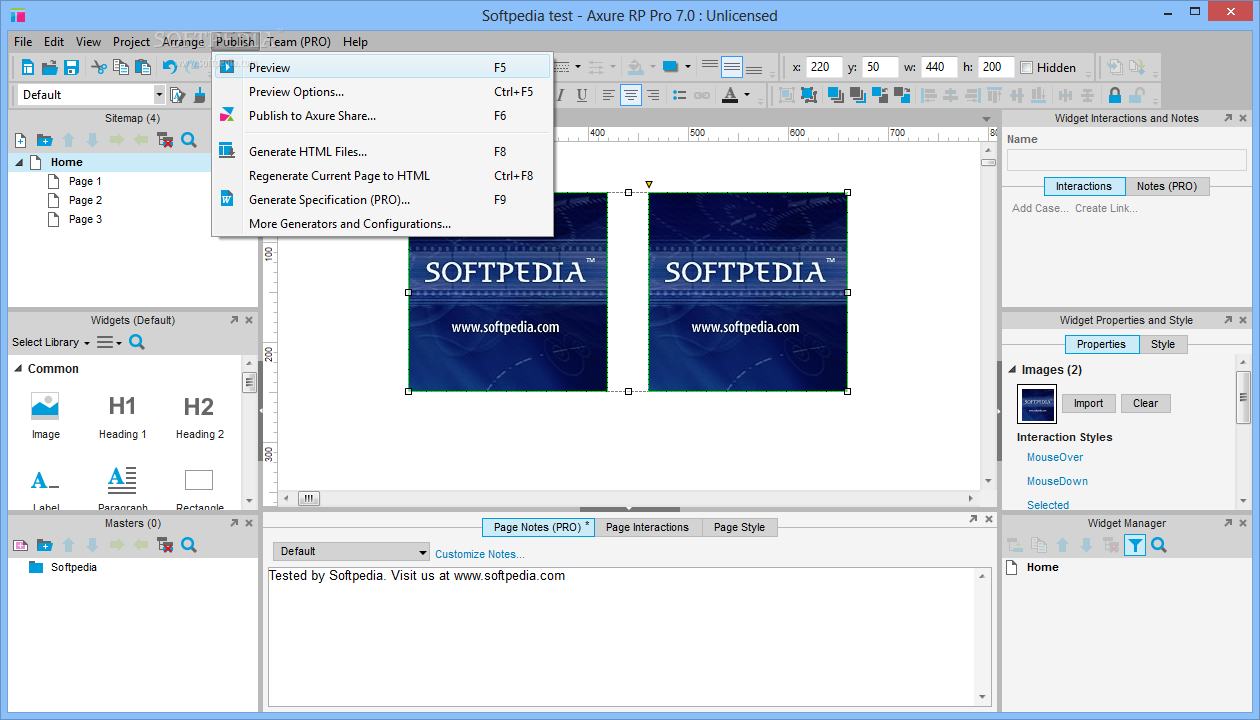This screenshot has width=1260, height=720.
Task: Toggle the Widget Manager filter icon
Action: [x=1135, y=545]
